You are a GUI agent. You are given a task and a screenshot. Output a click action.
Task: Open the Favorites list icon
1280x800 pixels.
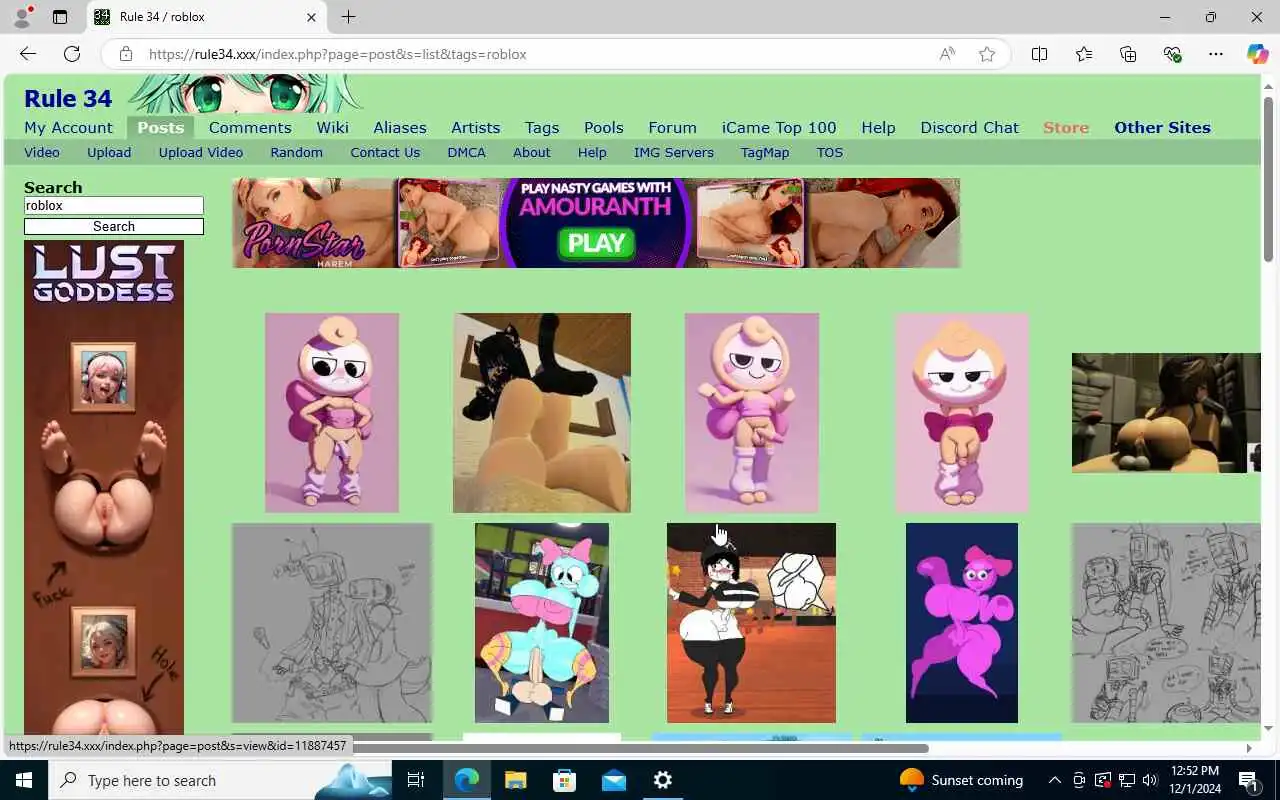pos(1084,54)
